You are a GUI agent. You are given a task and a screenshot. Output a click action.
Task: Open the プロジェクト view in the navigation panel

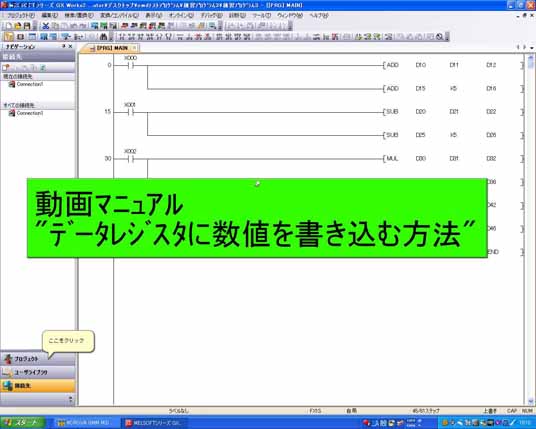tap(38, 359)
